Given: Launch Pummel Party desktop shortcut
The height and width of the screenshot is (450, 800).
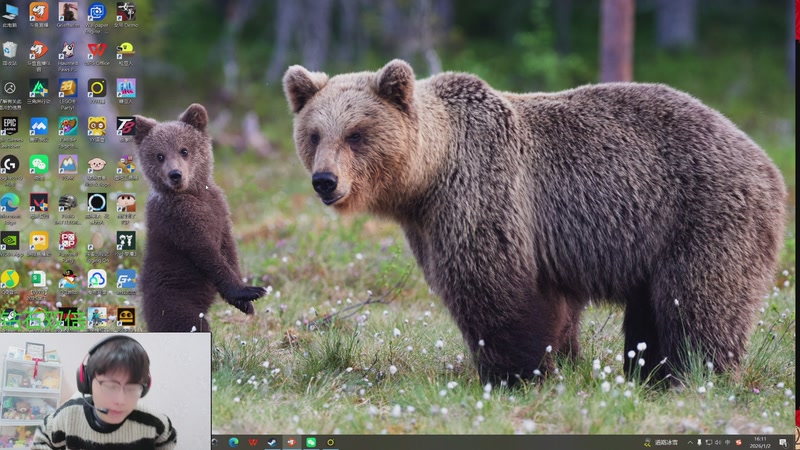Looking at the screenshot, I should point(68,246).
